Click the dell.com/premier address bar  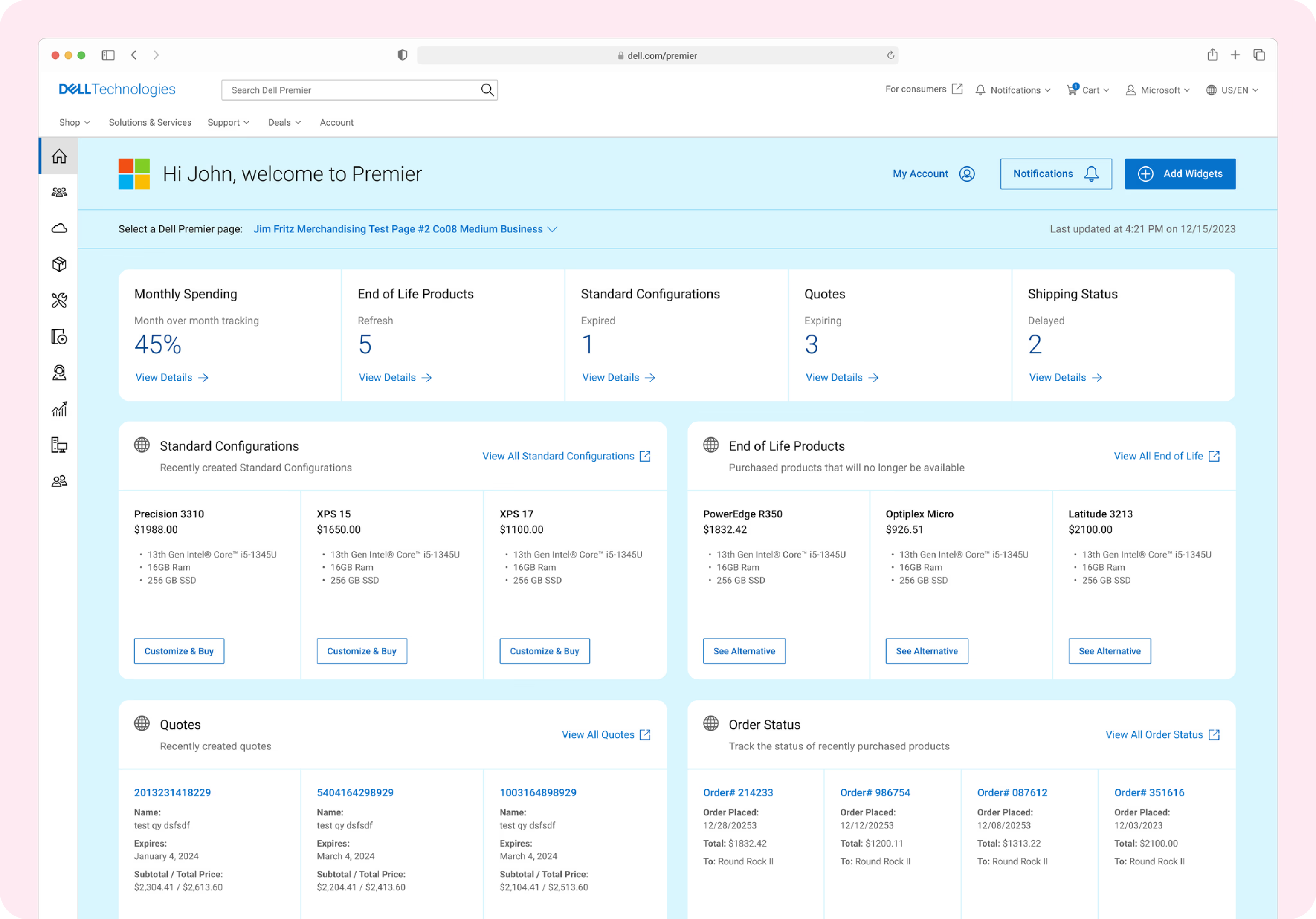pyautogui.click(x=658, y=55)
